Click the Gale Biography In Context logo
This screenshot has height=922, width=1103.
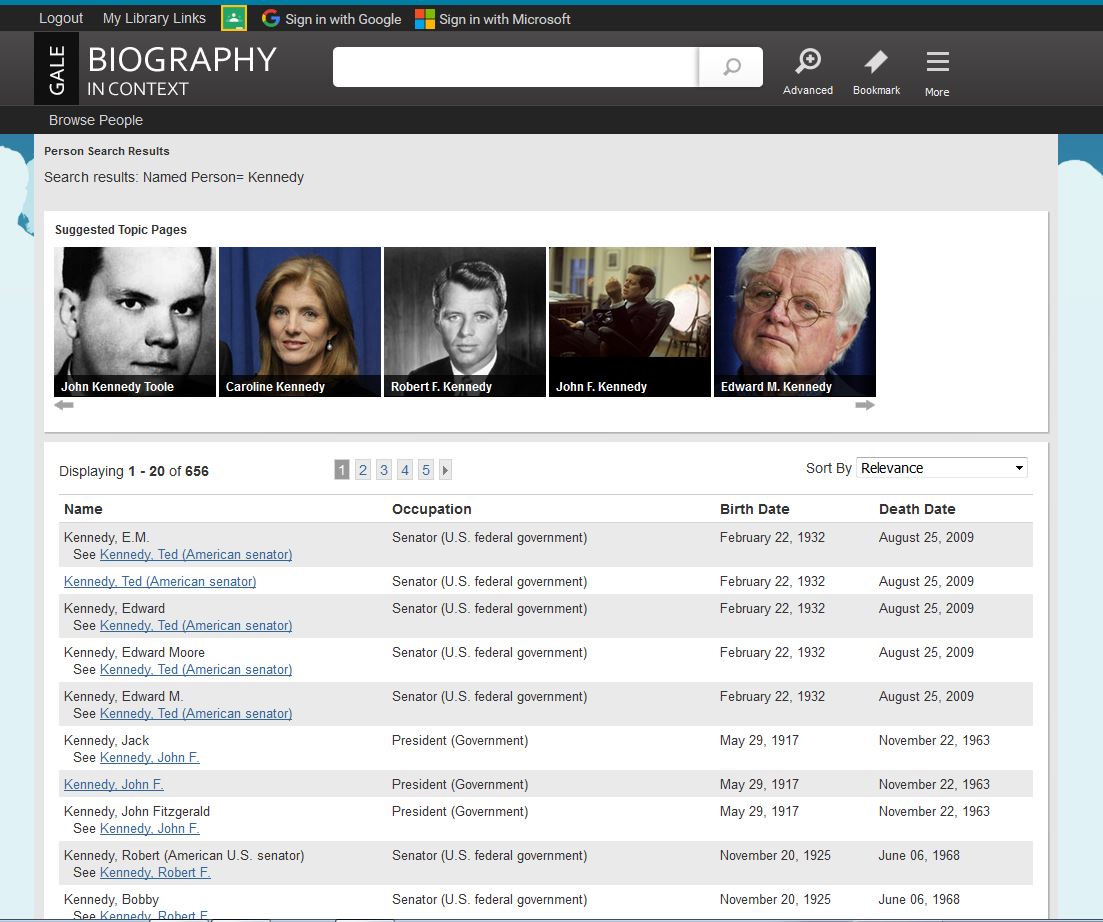click(x=155, y=69)
